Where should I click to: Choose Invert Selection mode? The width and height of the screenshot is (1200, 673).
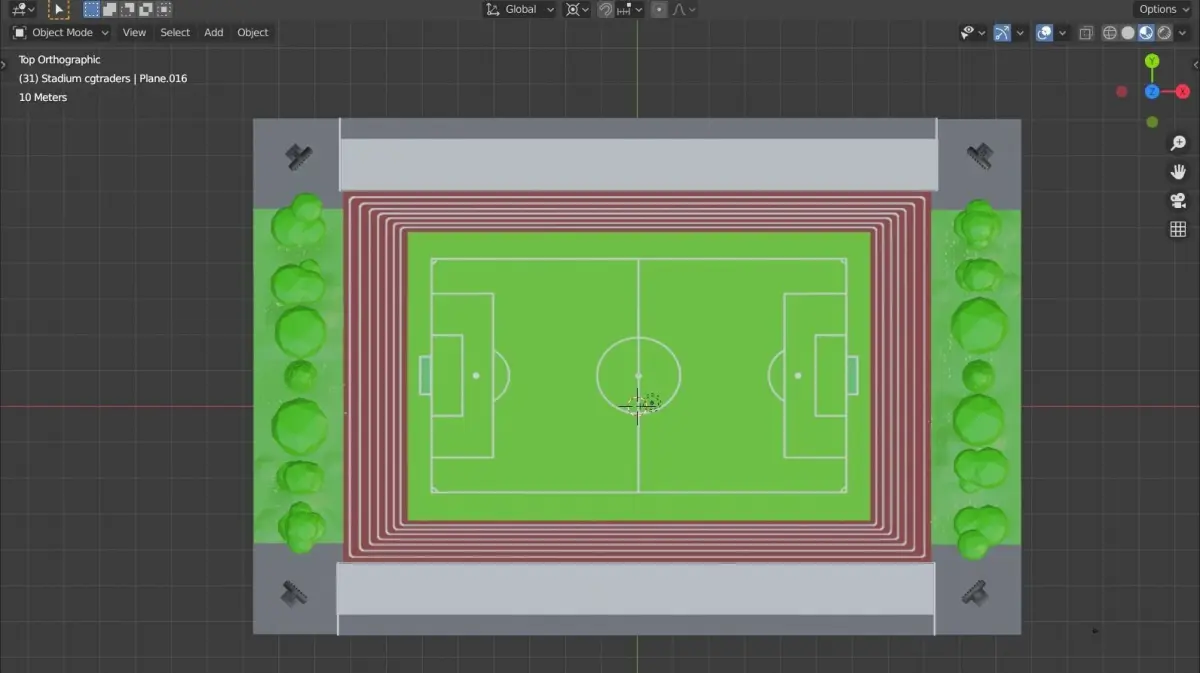point(146,9)
